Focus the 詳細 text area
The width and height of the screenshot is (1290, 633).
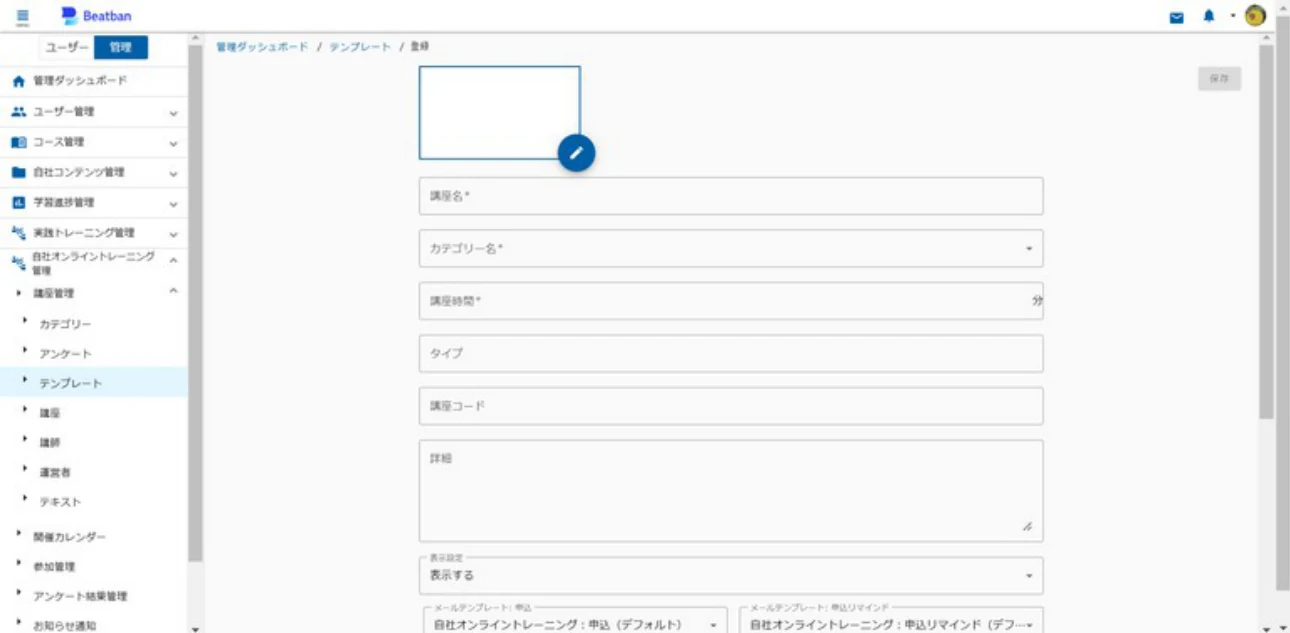pos(731,491)
